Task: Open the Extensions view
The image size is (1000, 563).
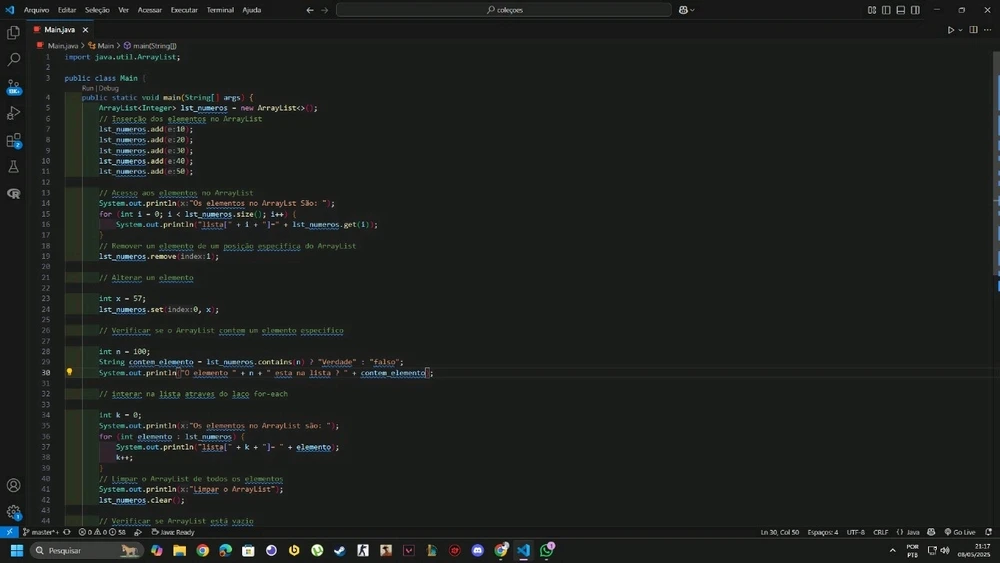Action: pos(13,141)
